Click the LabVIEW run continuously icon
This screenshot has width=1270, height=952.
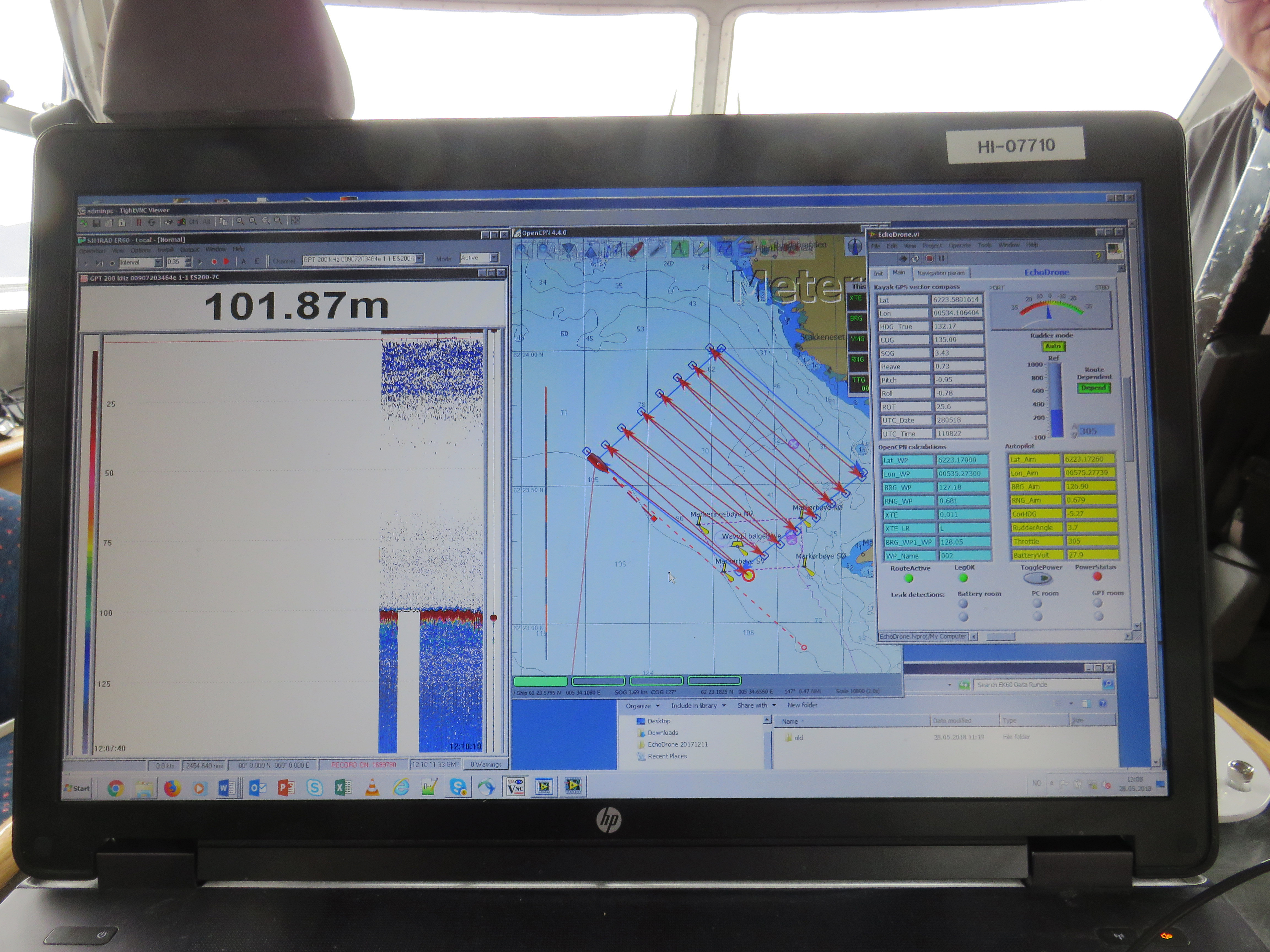pos(915,259)
